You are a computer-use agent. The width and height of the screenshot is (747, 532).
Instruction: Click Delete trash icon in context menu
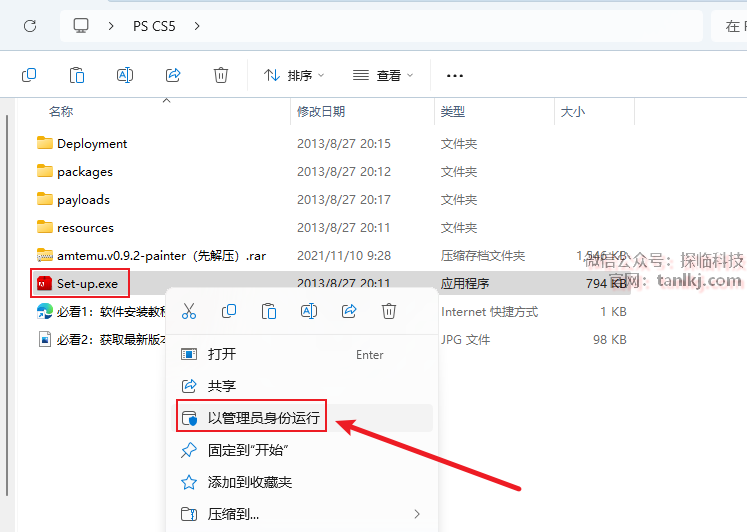tap(389, 311)
